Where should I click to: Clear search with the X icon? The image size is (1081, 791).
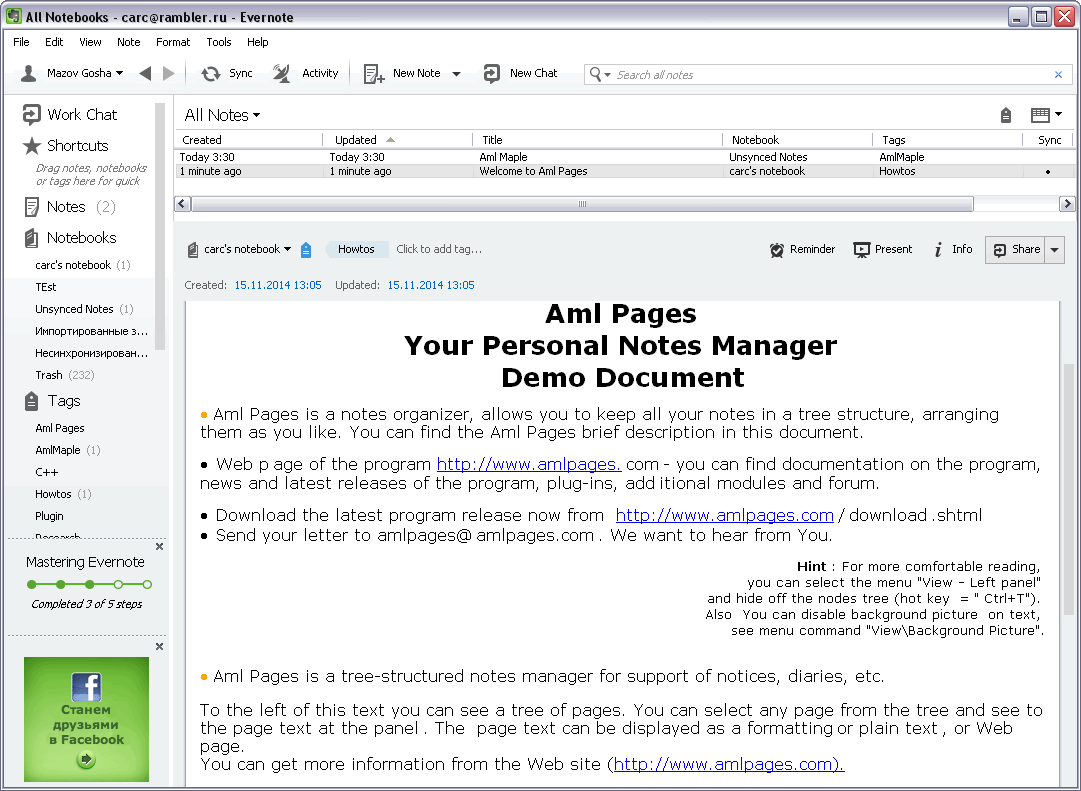coord(1058,74)
